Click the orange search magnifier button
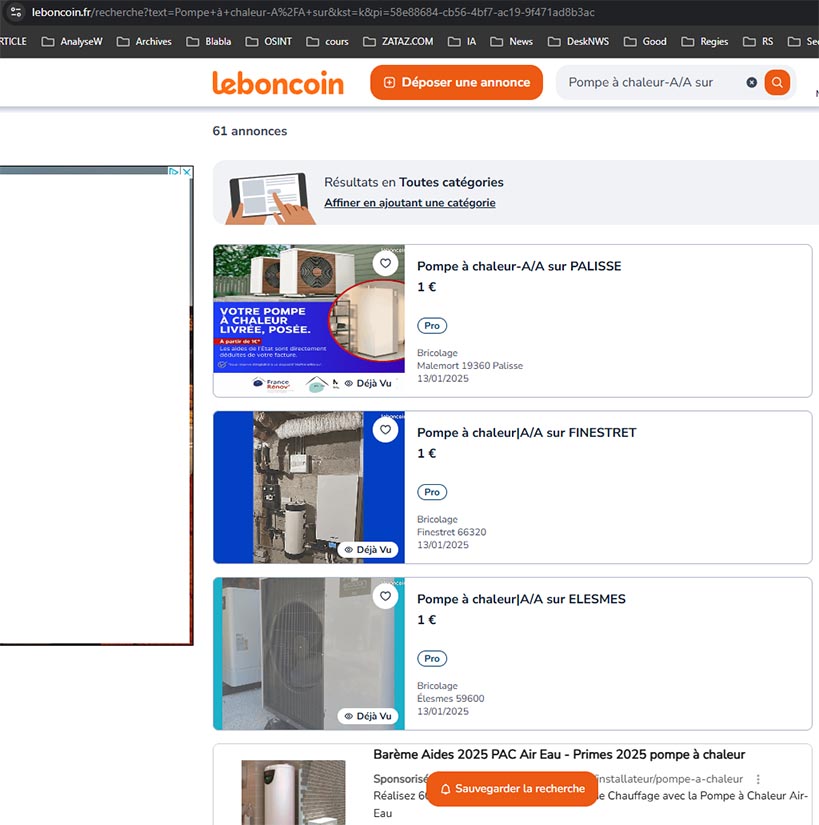 coord(777,82)
